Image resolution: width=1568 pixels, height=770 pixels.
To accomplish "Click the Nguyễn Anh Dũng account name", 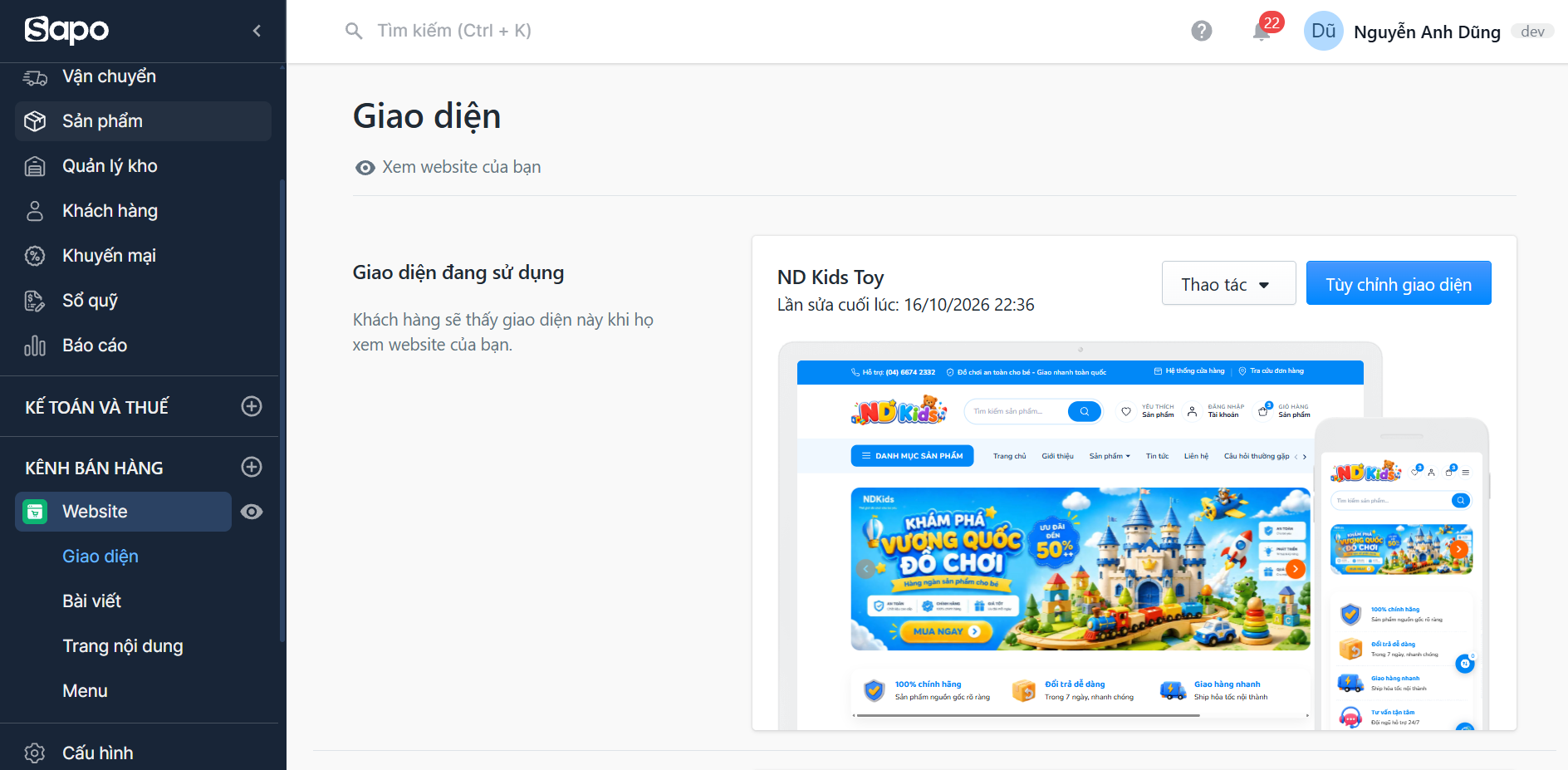I will pos(1427,32).
